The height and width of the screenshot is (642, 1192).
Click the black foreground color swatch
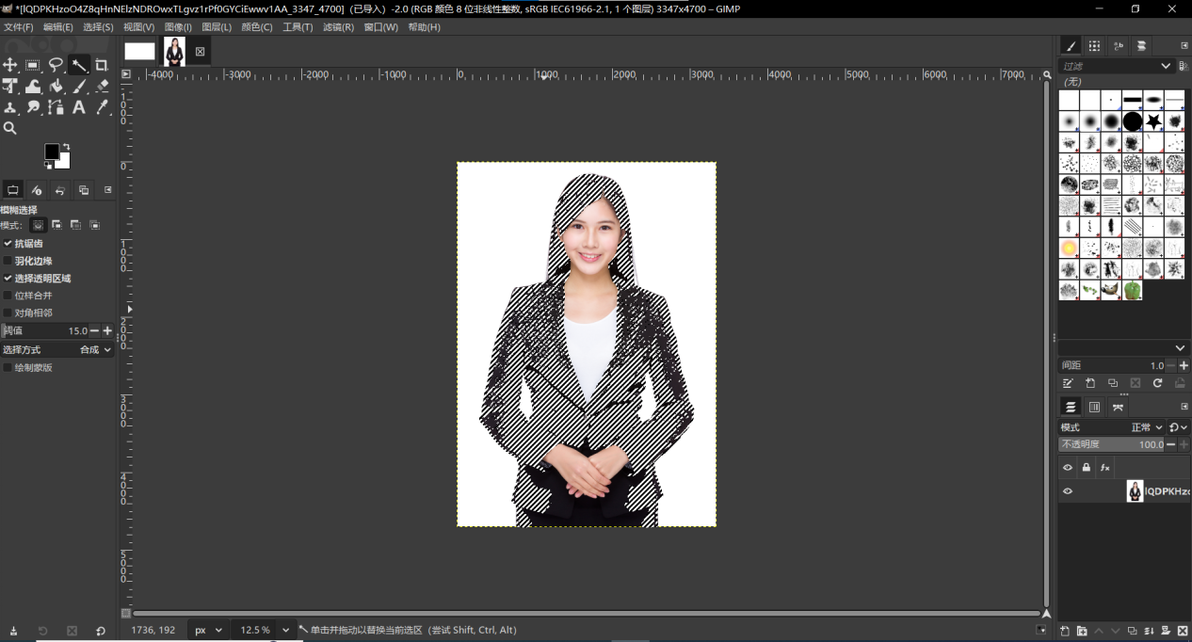(x=52, y=152)
